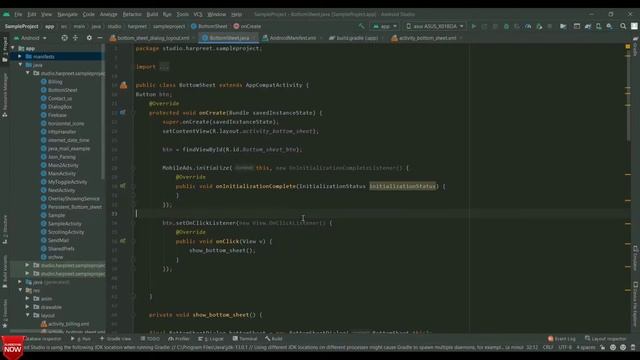640x360 pixels.
Task: Switch to activity_bottom_sheet.xml tab
Action: pyautogui.click(x=427, y=38)
